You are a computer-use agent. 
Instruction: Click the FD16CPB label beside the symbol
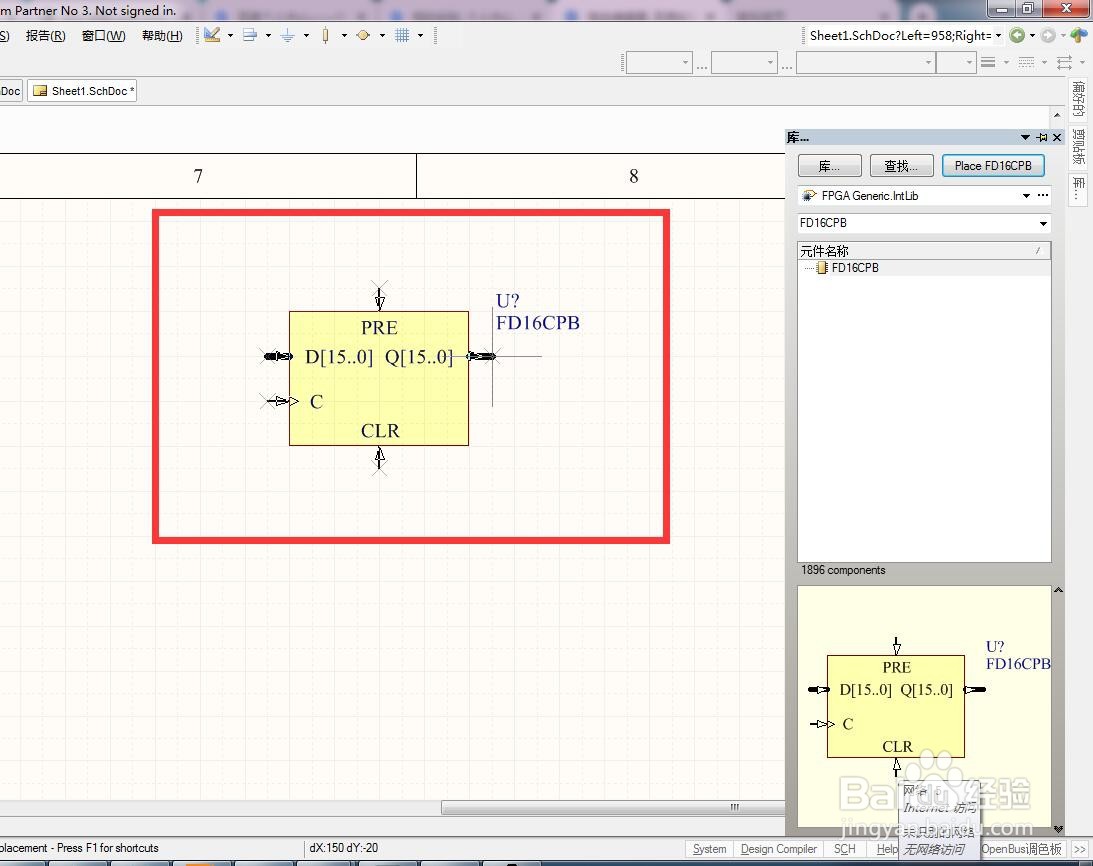click(x=537, y=323)
